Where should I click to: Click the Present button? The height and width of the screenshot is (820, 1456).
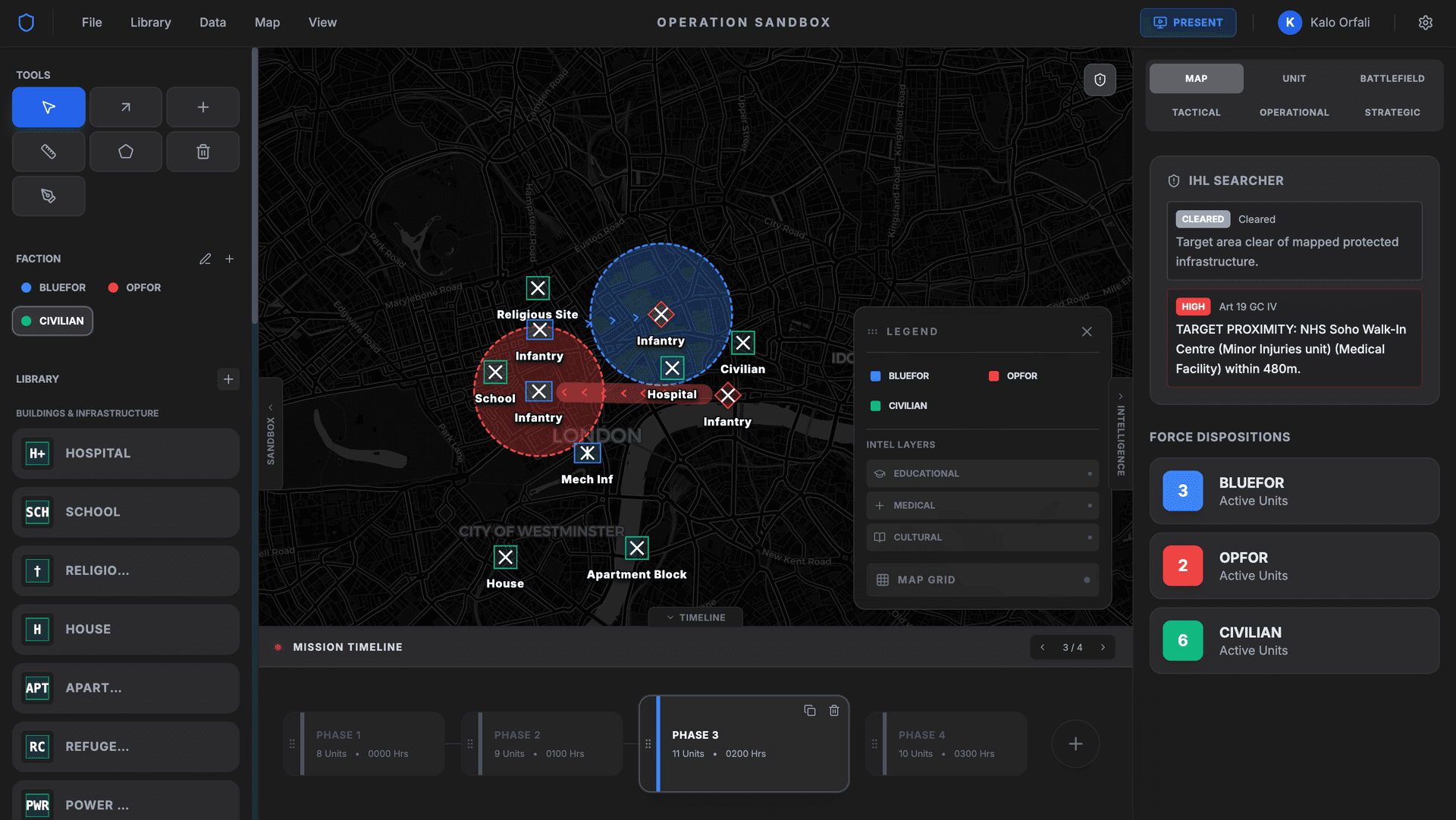[1188, 22]
